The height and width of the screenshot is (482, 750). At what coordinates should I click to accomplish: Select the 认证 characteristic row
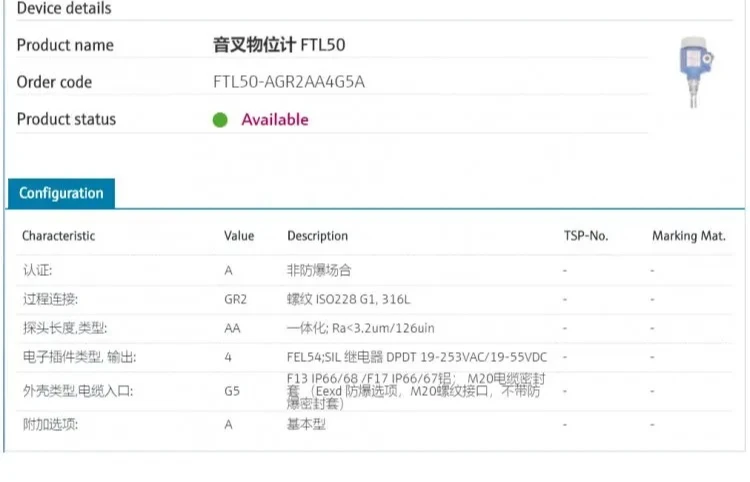click(x=38, y=270)
